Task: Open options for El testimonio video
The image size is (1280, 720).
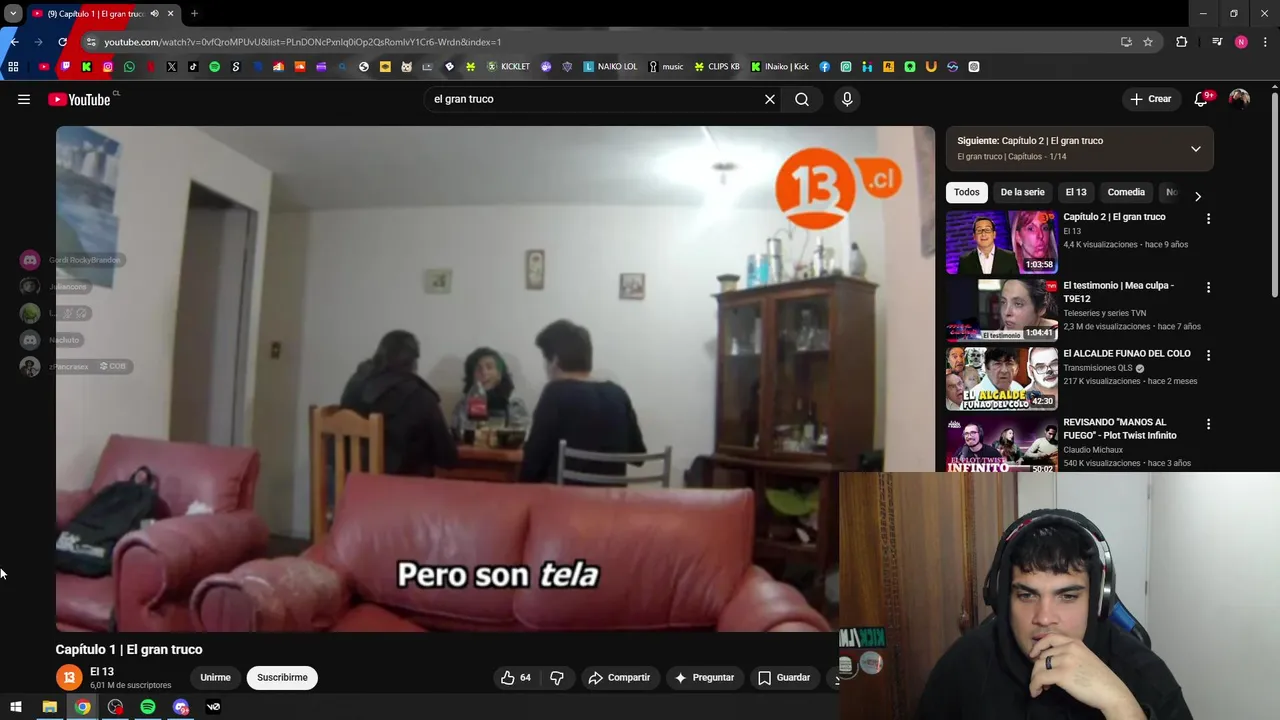Action: point(1208,288)
